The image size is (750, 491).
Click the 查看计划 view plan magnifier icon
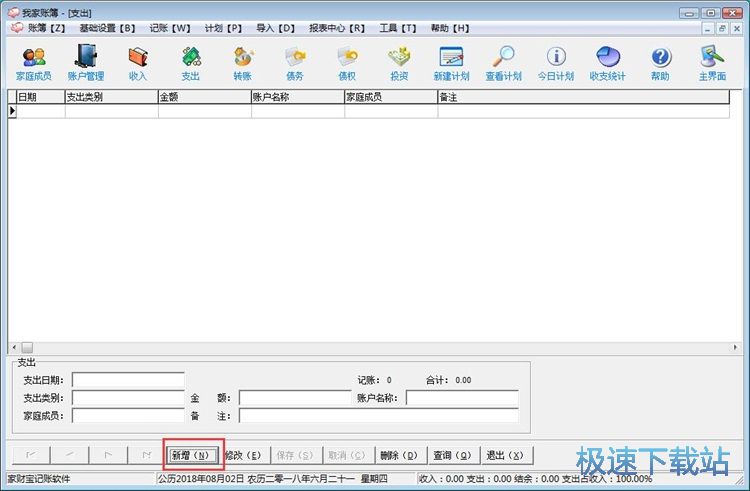[503, 64]
